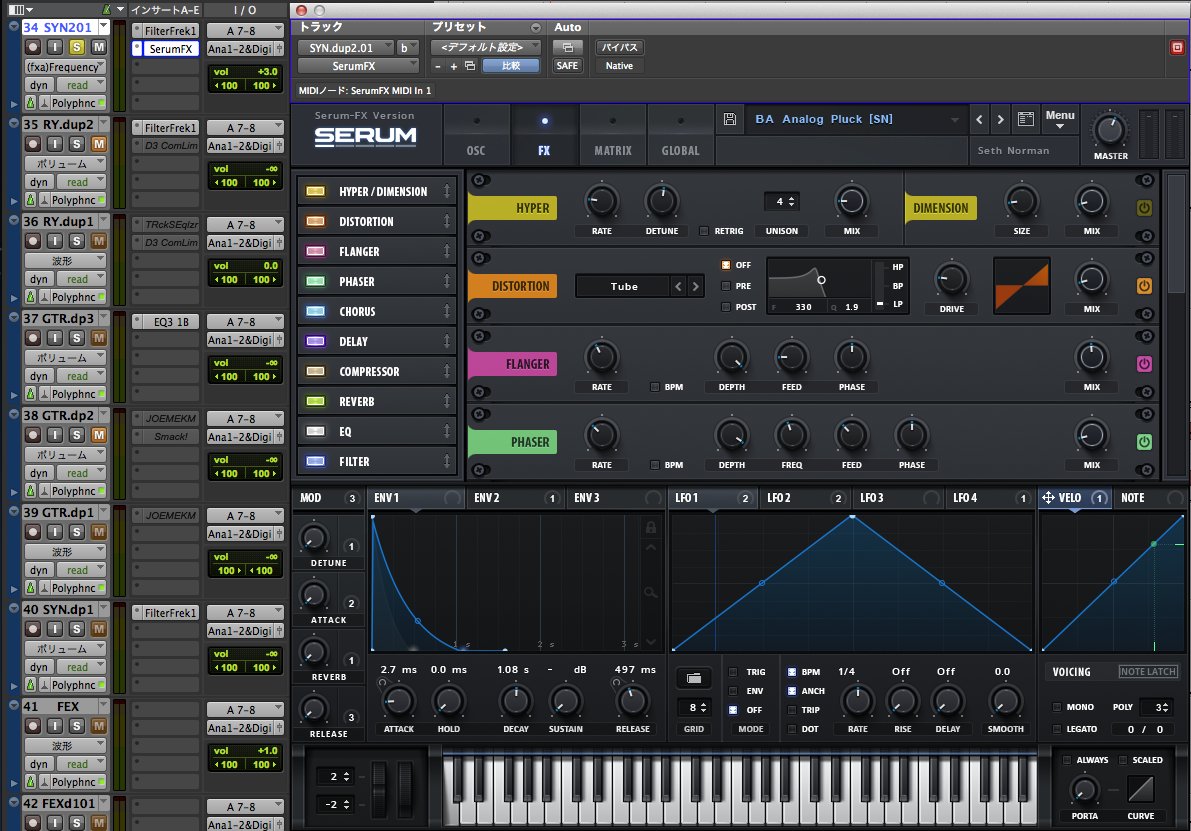Click the Distortion DRIVE knob
The height and width of the screenshot is (831, 1191).
(951, 279)
